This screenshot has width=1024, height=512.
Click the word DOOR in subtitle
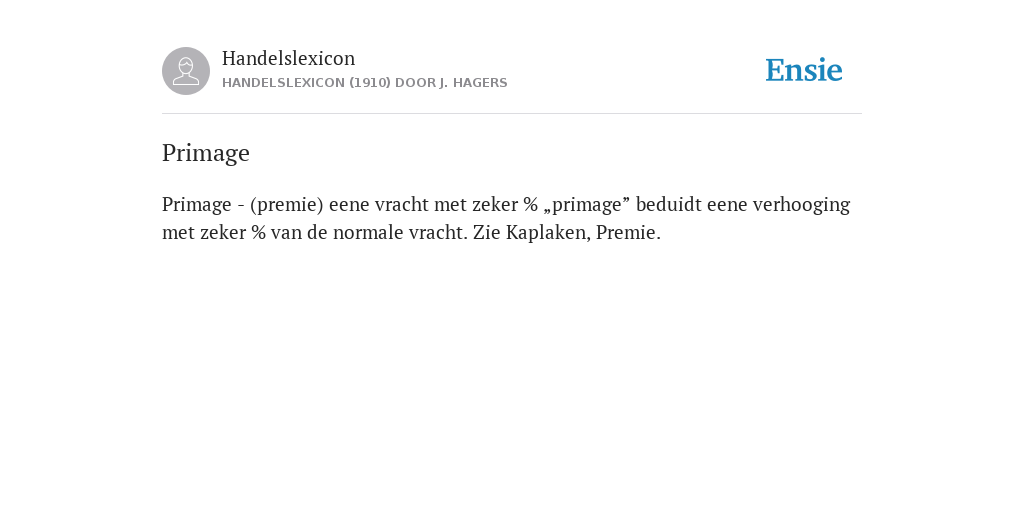(415, 83)
